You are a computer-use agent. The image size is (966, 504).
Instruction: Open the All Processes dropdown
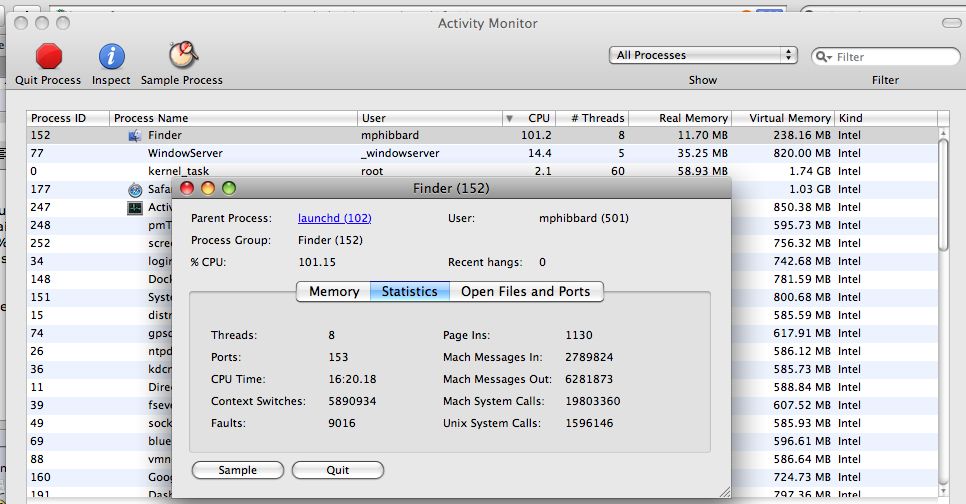tap(703, 55)
